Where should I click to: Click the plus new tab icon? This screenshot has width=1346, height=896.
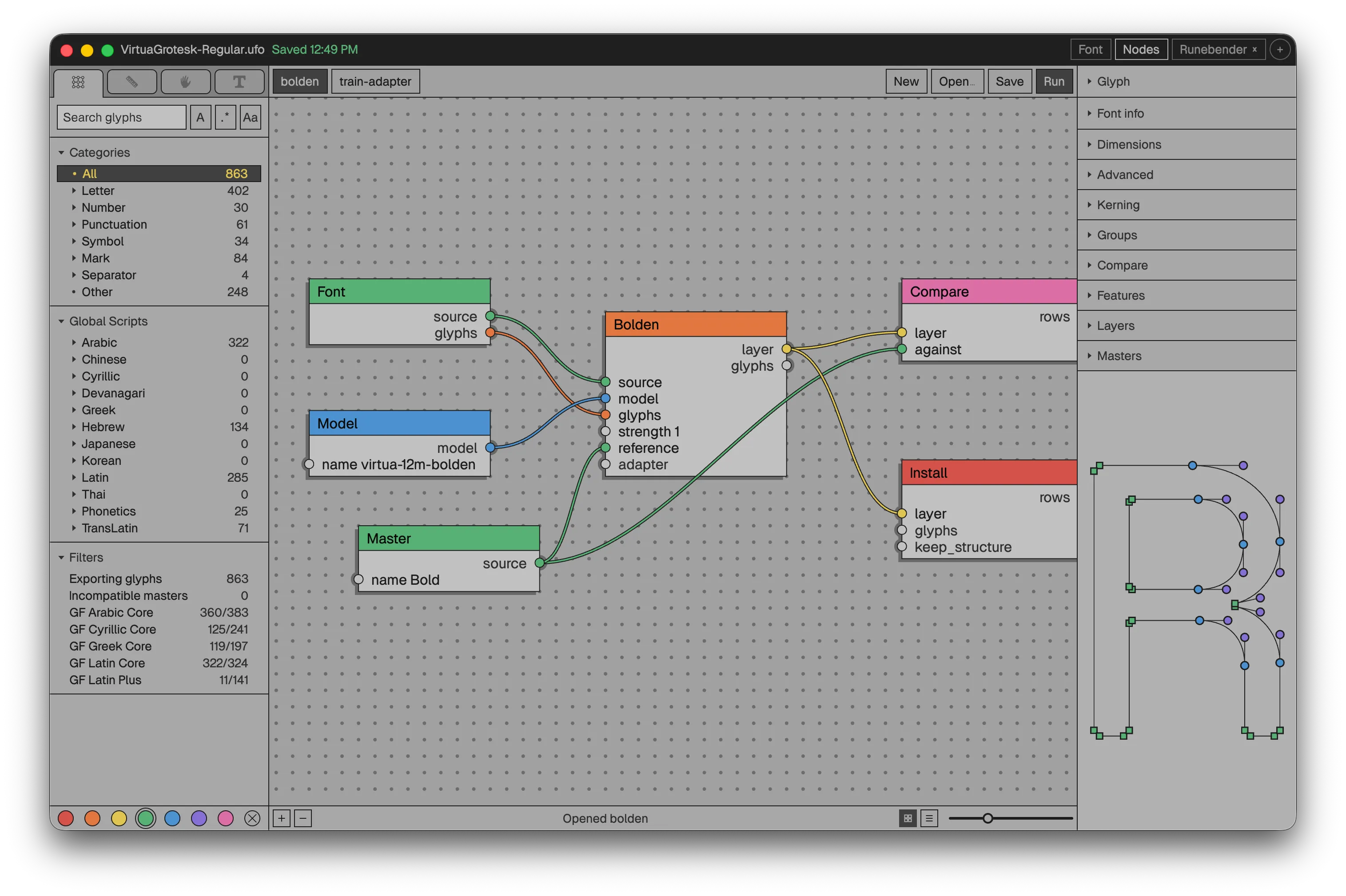[1280, 50]
